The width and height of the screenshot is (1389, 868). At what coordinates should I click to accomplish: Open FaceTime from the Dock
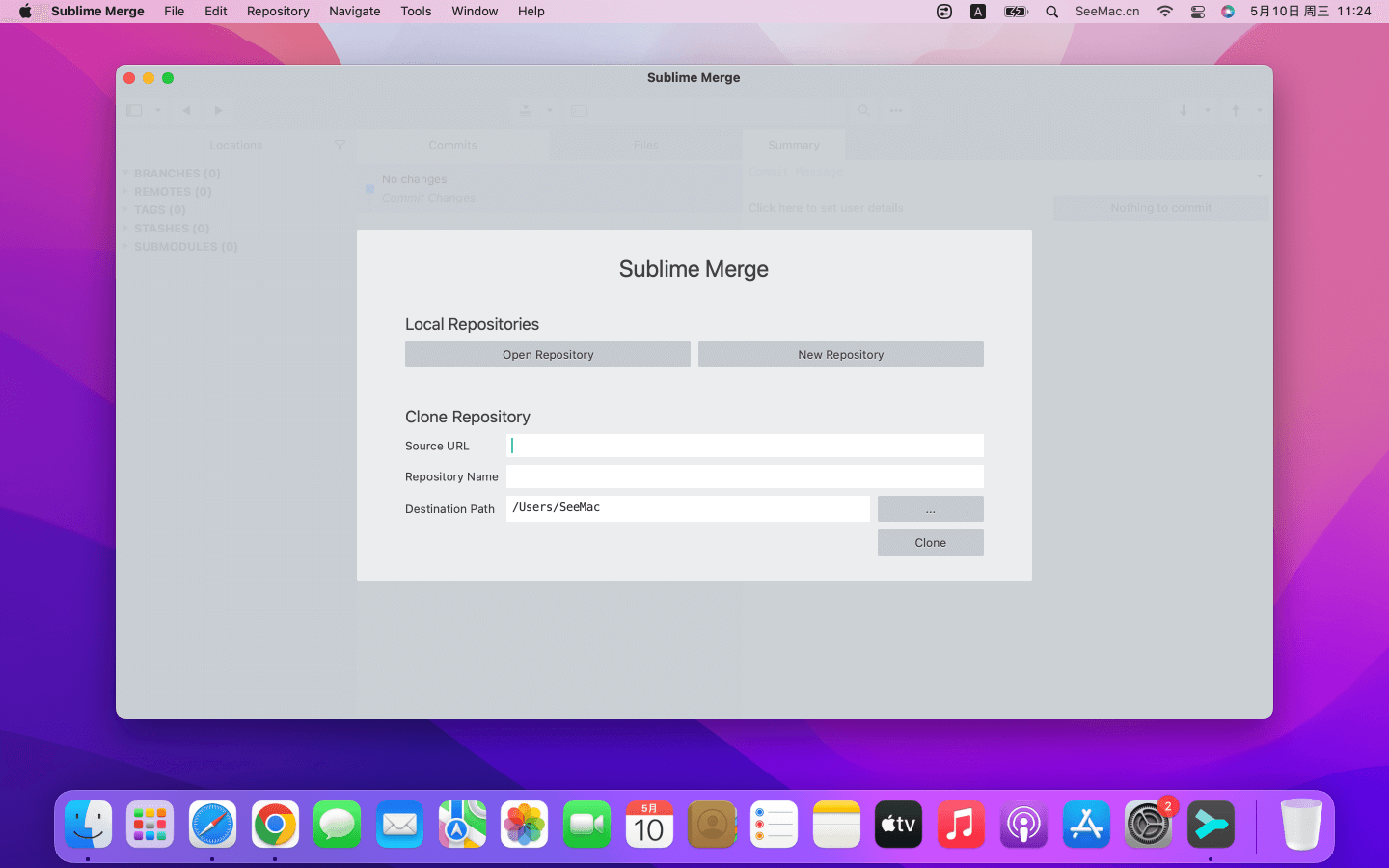pos(586,825)
